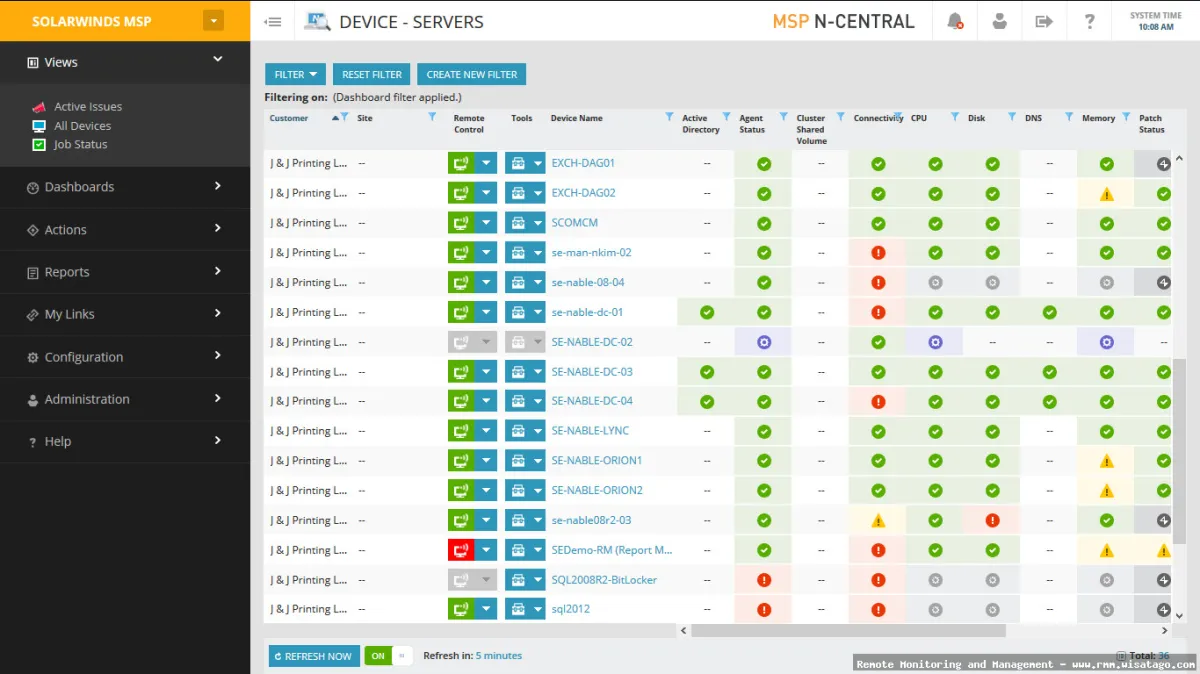
Task: Open Site column filter icon
Action: pos(432,117)
